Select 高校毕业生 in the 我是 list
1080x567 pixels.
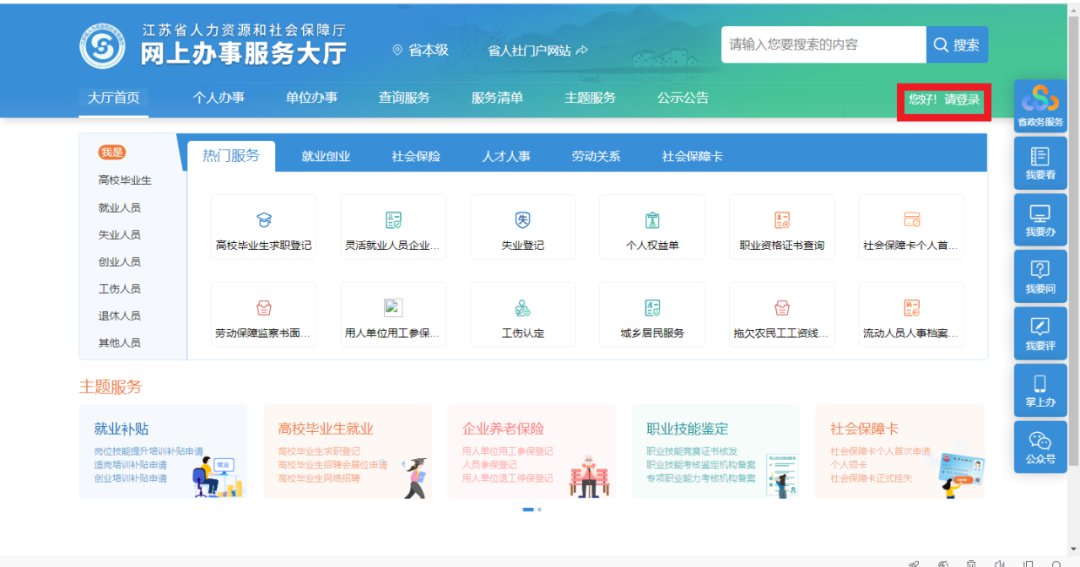(x=125, y=181)
